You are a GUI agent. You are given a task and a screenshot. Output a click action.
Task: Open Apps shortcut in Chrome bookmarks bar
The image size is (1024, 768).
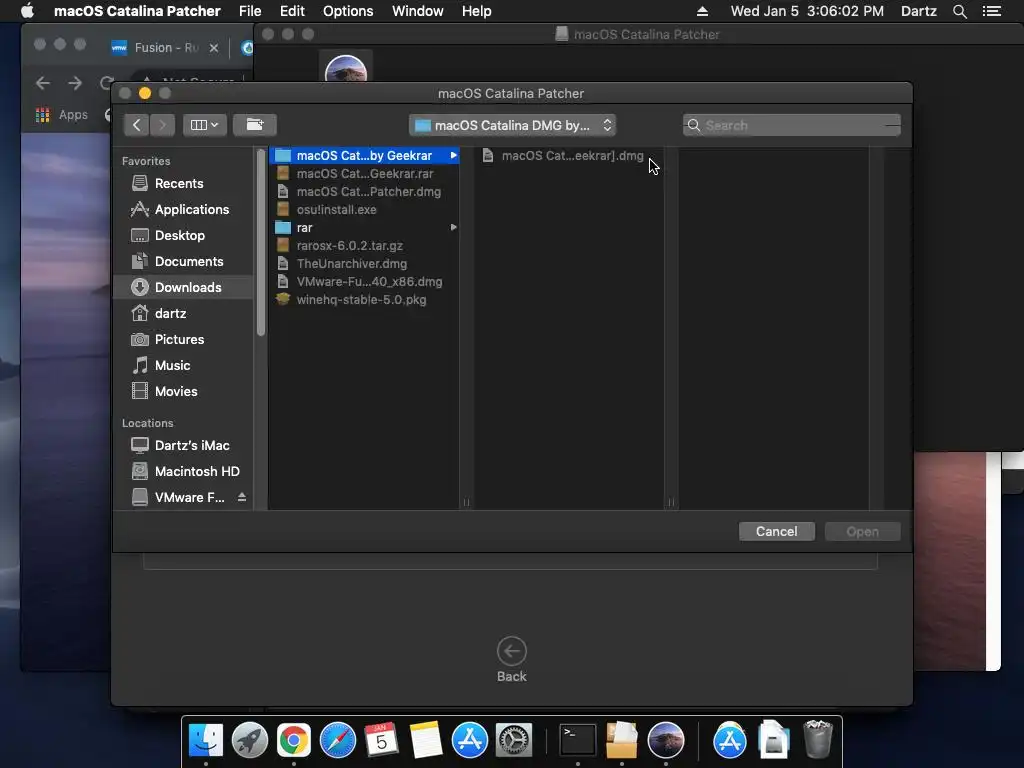62,115
